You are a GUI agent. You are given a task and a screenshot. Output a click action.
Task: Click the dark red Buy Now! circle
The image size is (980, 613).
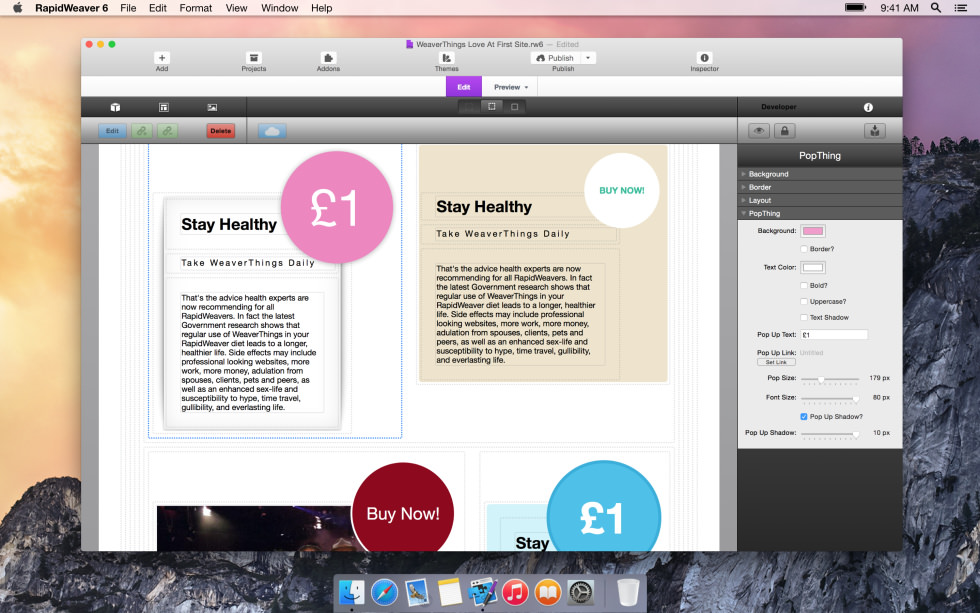coord(403,507)
